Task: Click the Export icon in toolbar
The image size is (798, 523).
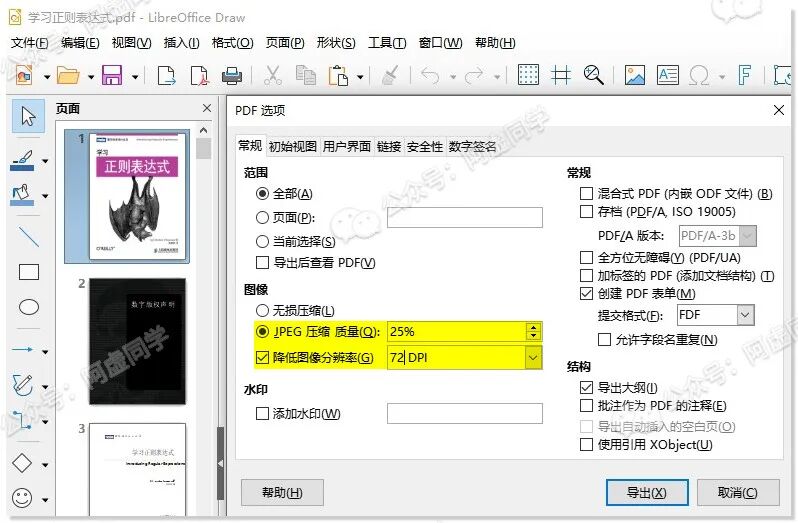Action: pos(166,76)
